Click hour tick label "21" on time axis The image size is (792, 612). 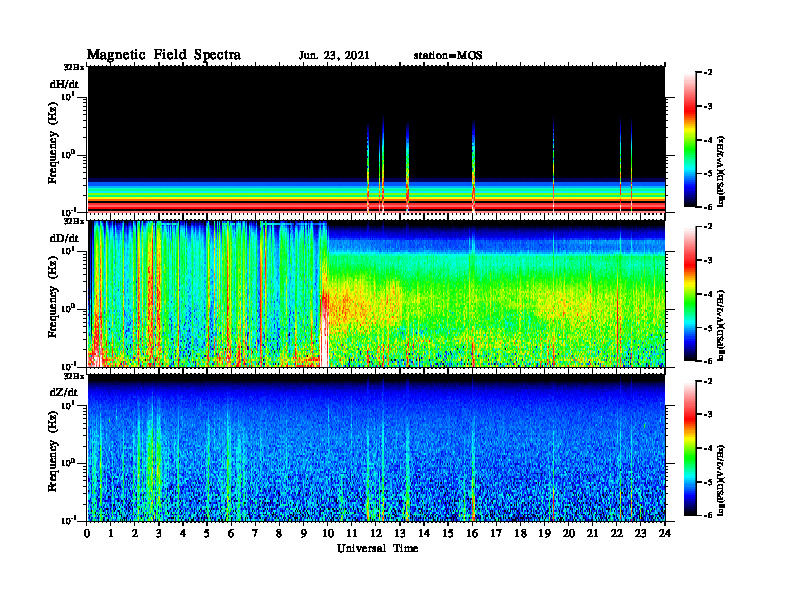(x=592, y=533)
